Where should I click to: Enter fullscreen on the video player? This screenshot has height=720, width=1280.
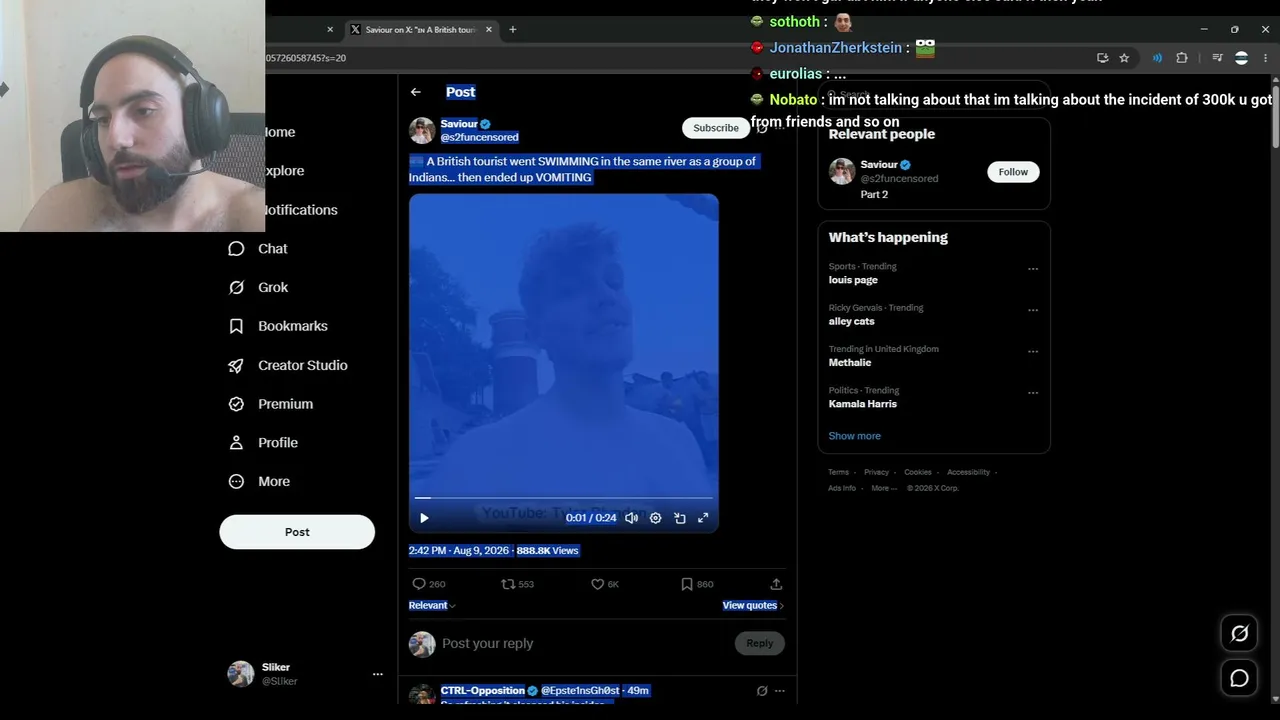point(703,518)
